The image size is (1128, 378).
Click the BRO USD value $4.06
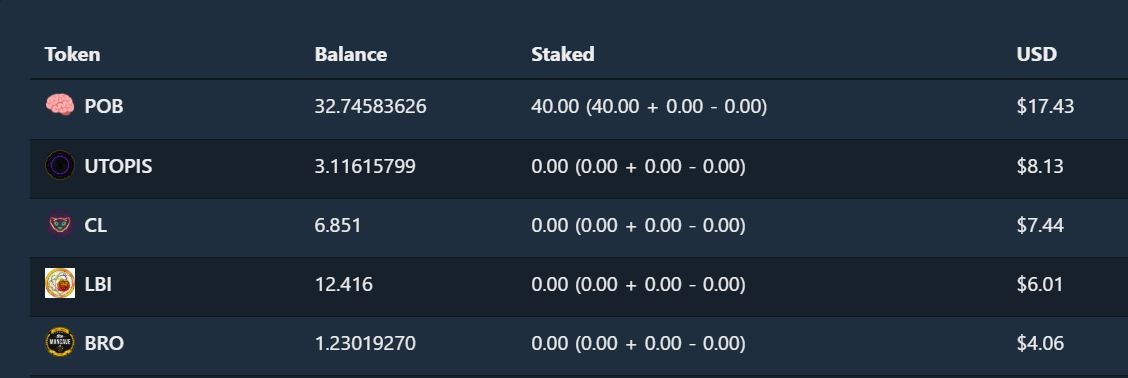point(1040,343)
